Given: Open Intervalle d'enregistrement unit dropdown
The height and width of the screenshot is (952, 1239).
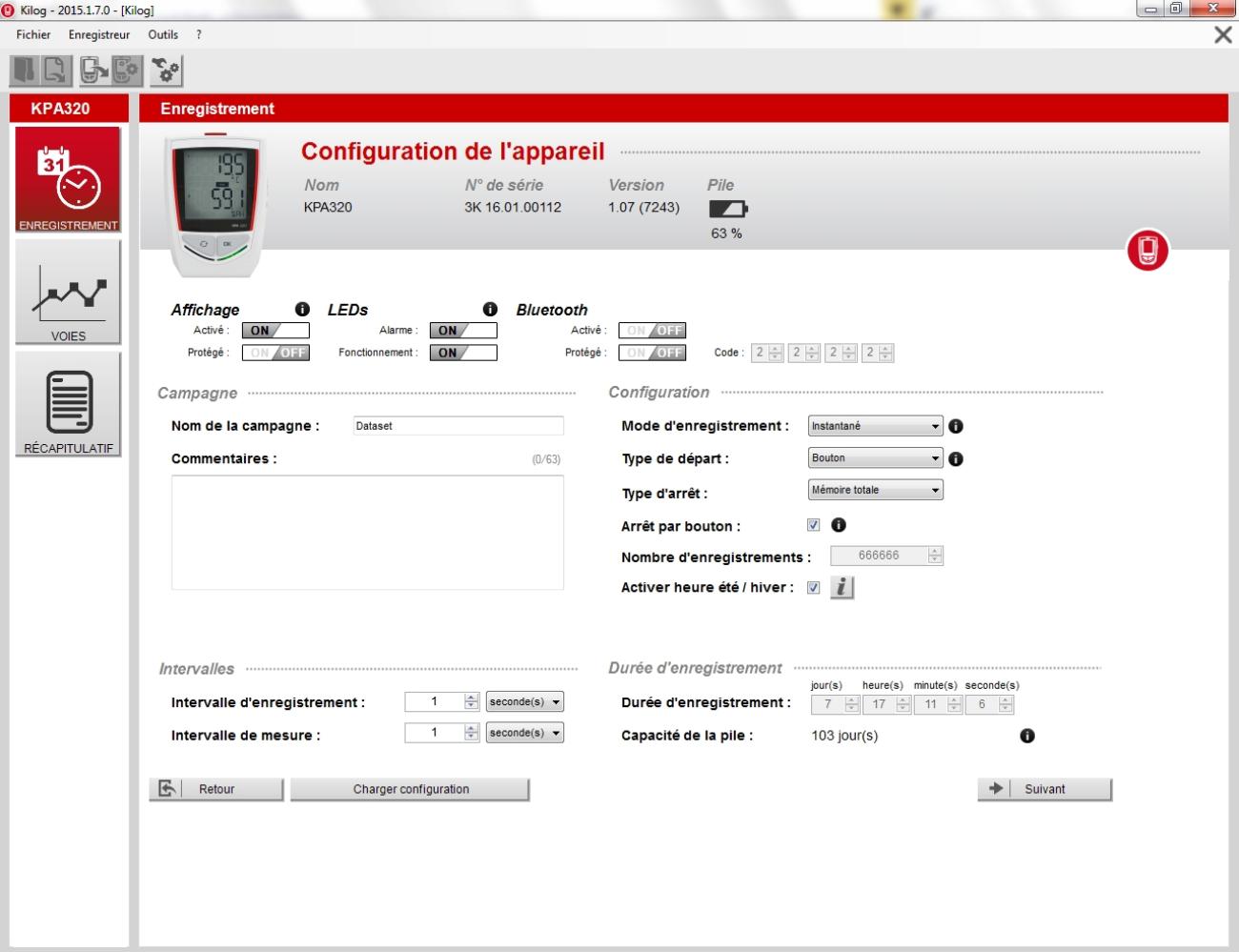Looking at the screenshot, I should click(x=524, y=702).
